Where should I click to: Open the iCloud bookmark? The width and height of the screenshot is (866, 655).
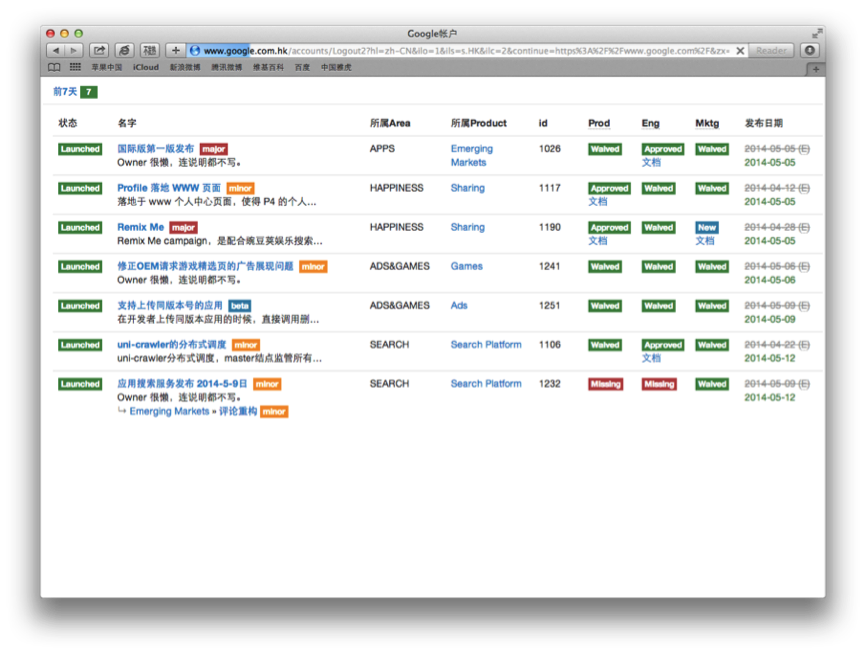tap(146, 67)
